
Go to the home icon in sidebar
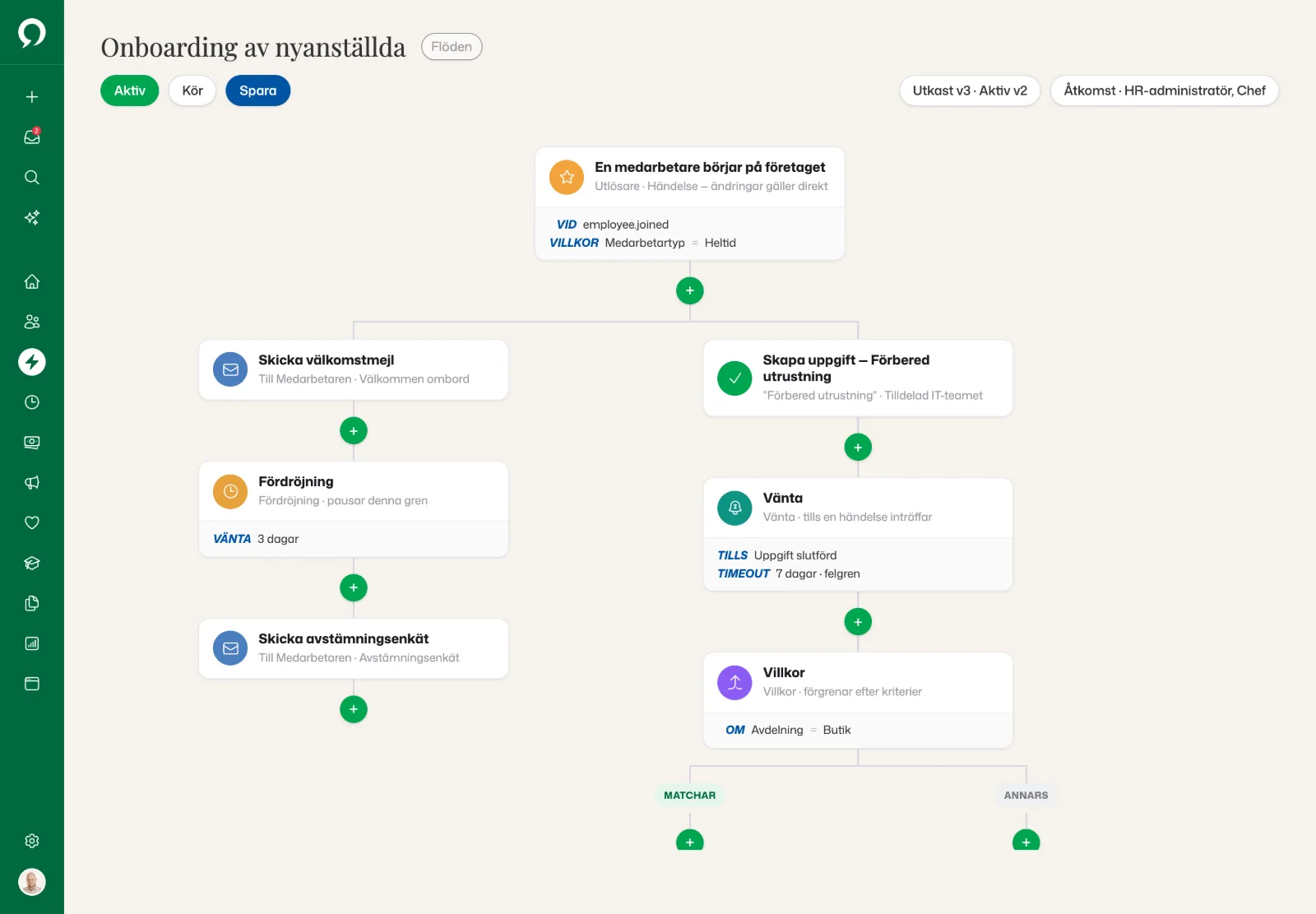[x=32, y=281]
